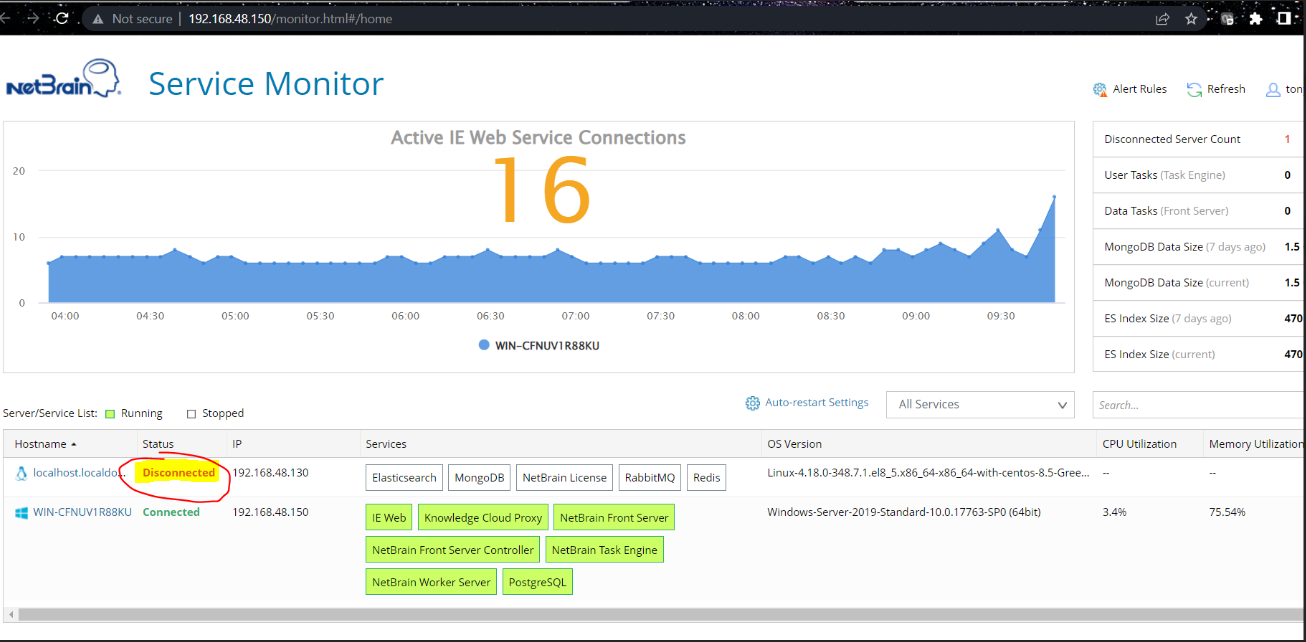Click the Windows-Server-2019 OS version text
The height and width of the screenshot is (642, 1306).
(x=904, y=512)
